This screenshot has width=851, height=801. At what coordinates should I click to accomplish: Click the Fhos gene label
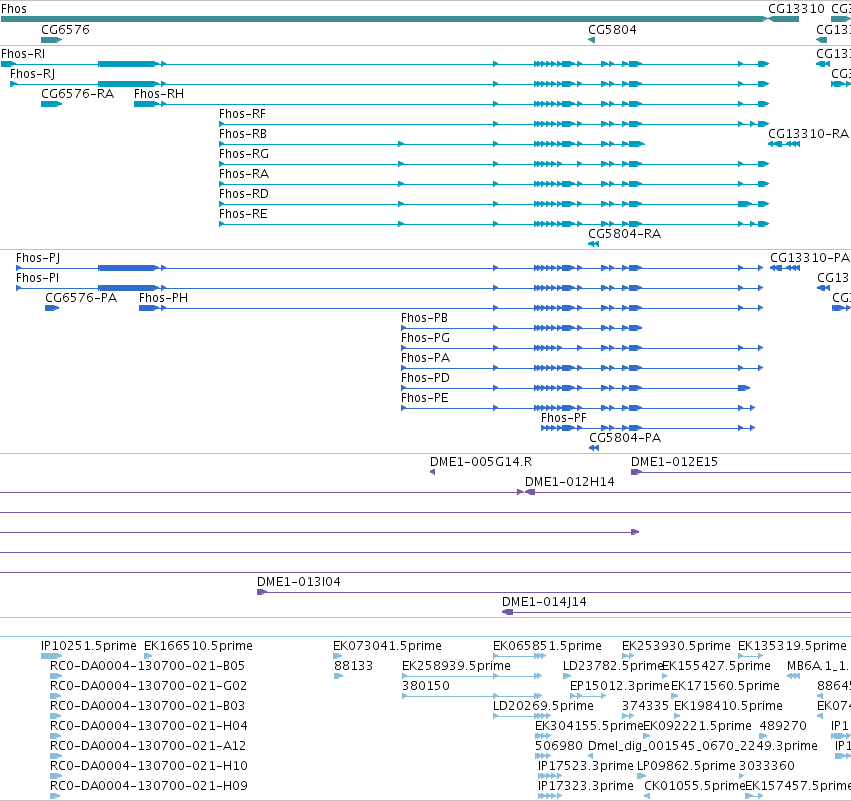(x=14, y=9)
